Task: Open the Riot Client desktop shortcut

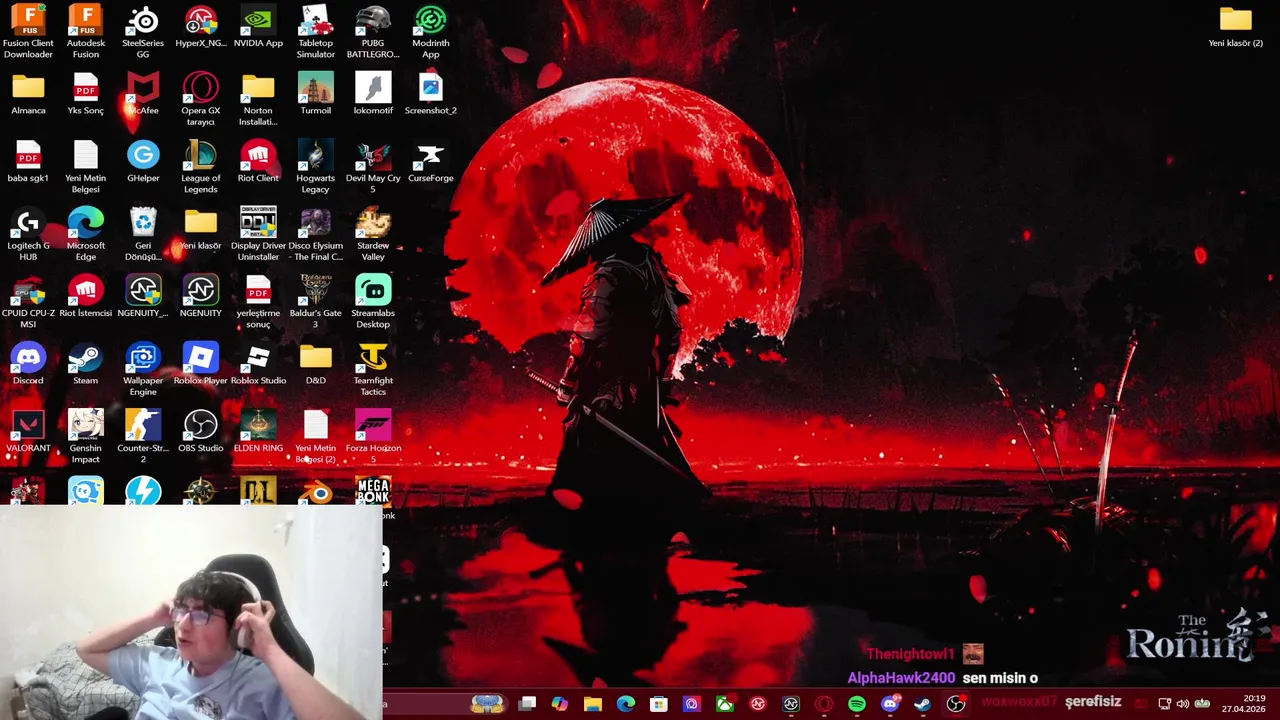Action: coord(258,162)
